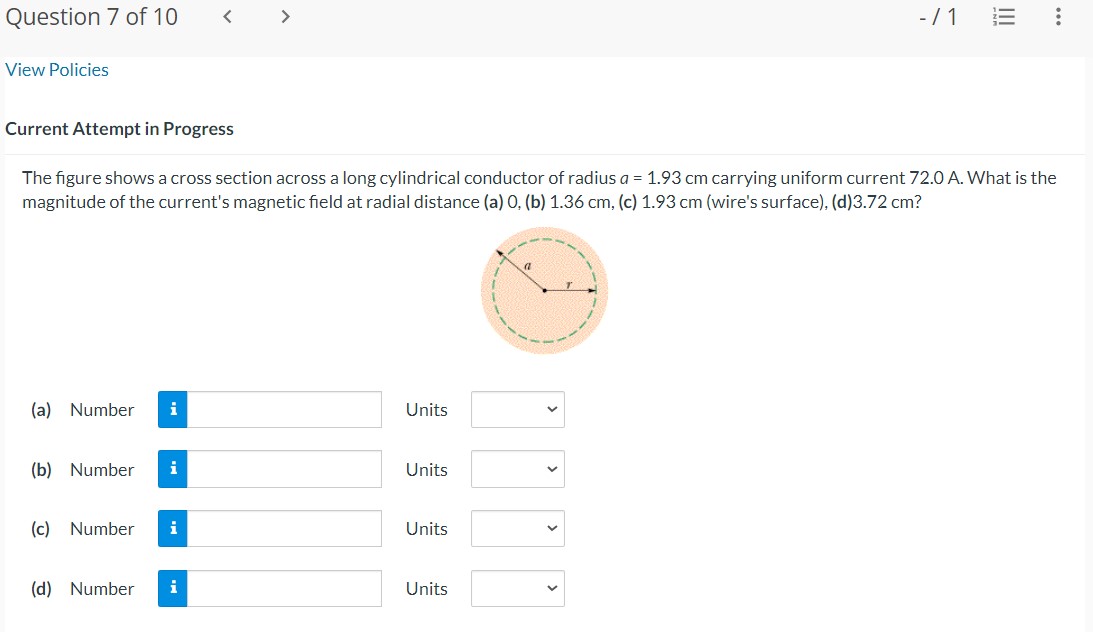Click the 'Question 7 of 10' heading
The height and width of the screenshot is (632, 1093).
(91, 17)
